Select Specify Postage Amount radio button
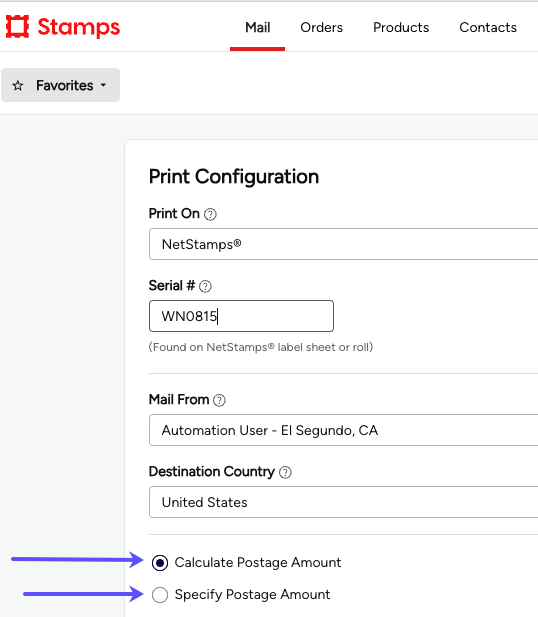 (x=160, y=595)
